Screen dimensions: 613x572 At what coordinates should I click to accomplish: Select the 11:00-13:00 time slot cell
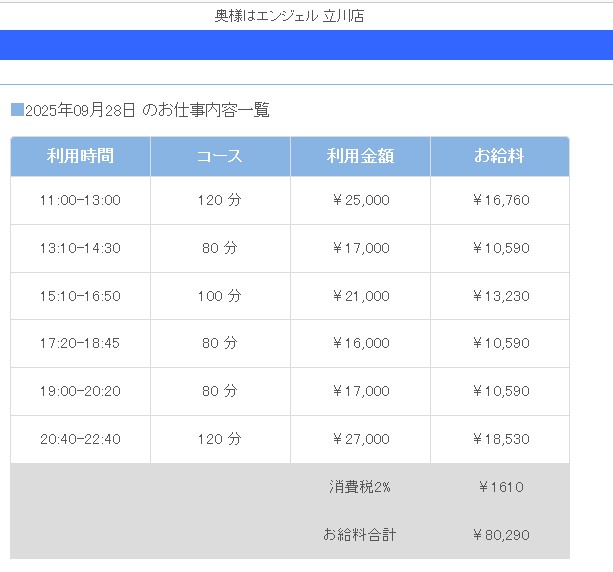[x=80, y=200]
